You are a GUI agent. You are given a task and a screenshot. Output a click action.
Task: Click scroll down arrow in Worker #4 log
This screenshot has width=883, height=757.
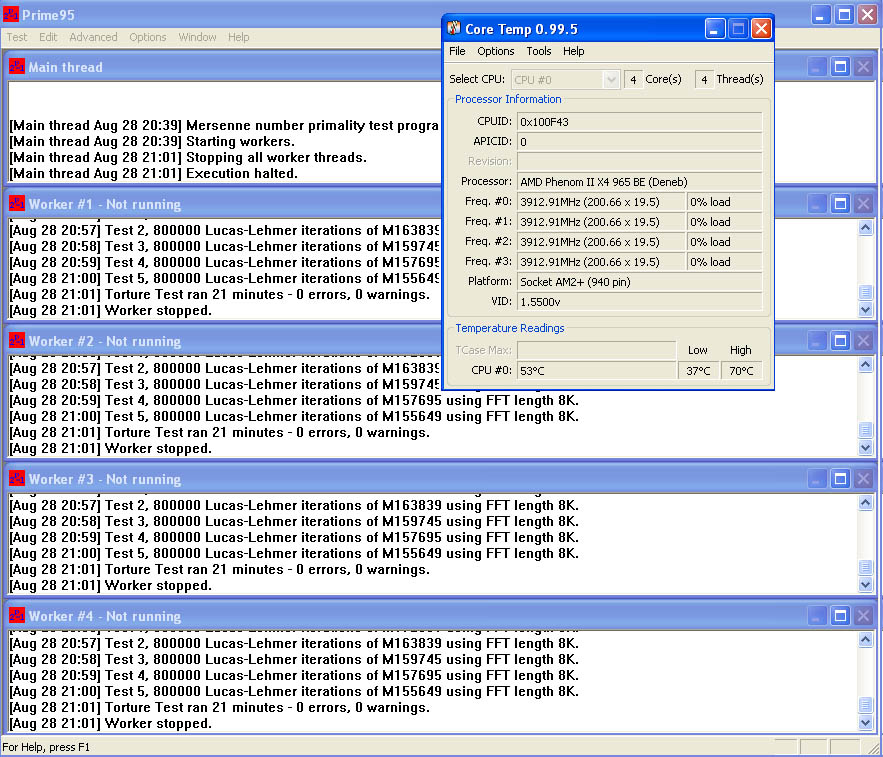coord(866,722)
